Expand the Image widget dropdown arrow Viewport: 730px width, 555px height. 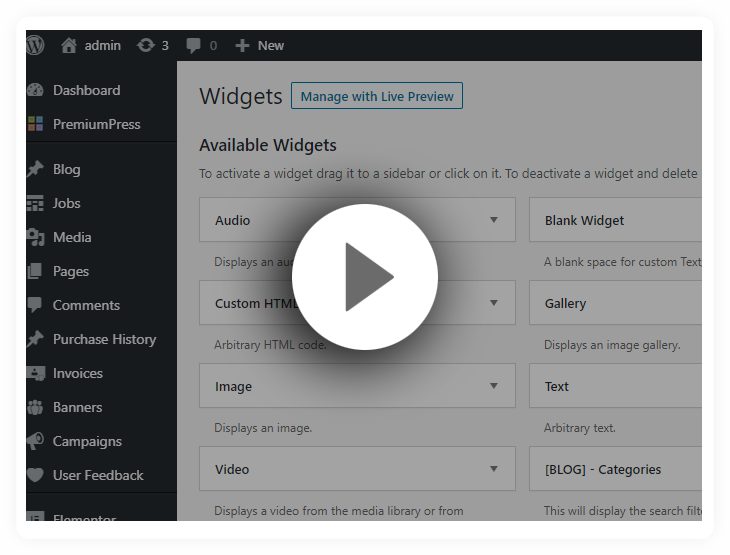pos(493,386)
